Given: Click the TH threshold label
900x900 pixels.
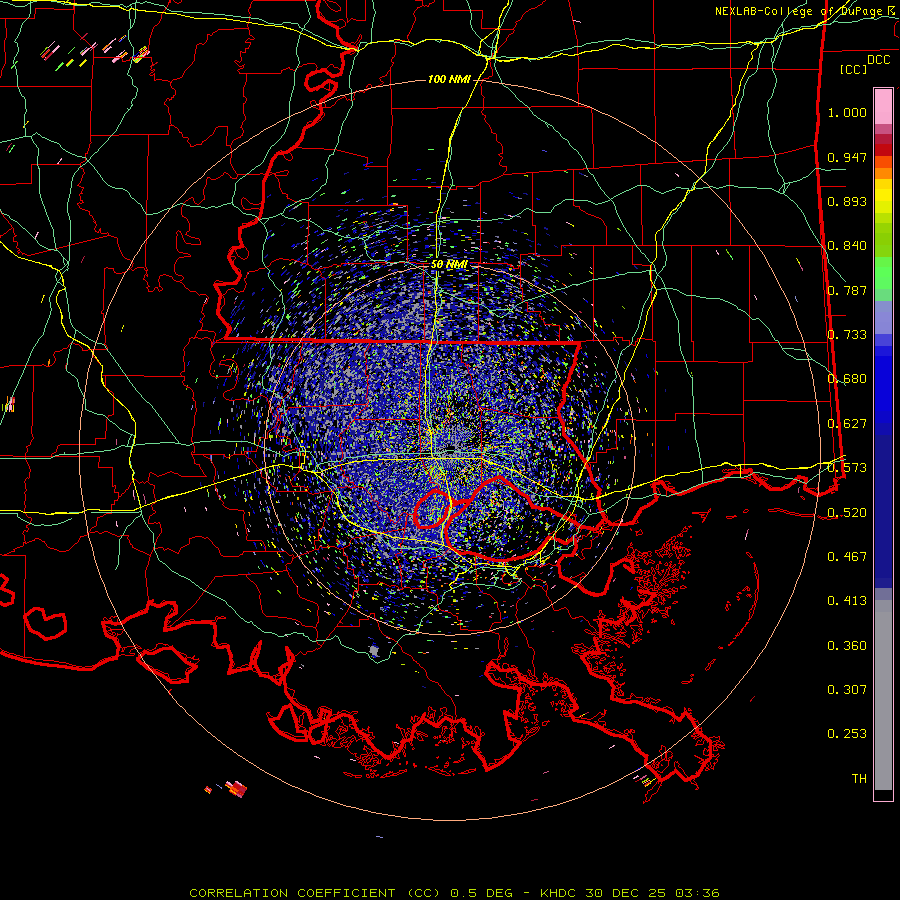Looking at the screenshot, I should 859,779.
